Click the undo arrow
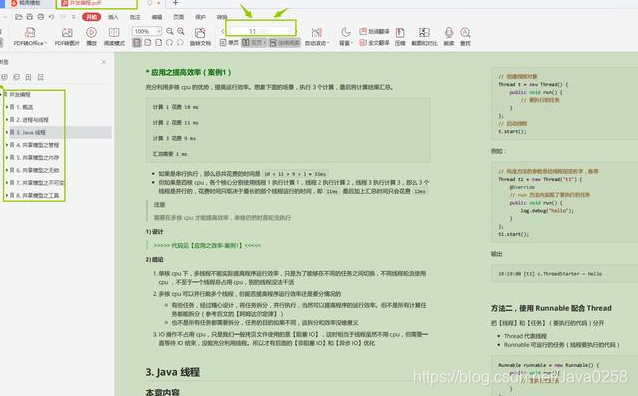 tap(51, 17)
